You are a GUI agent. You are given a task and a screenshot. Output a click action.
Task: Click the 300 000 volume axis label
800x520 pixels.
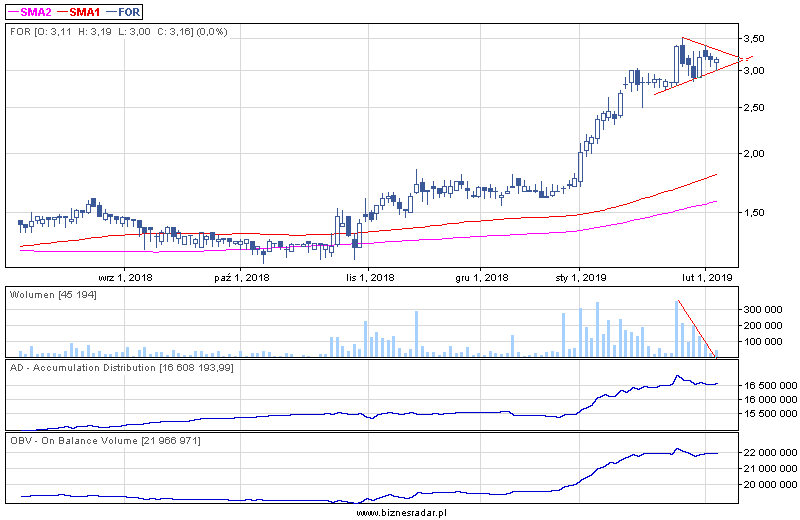(x=767, y=310)
